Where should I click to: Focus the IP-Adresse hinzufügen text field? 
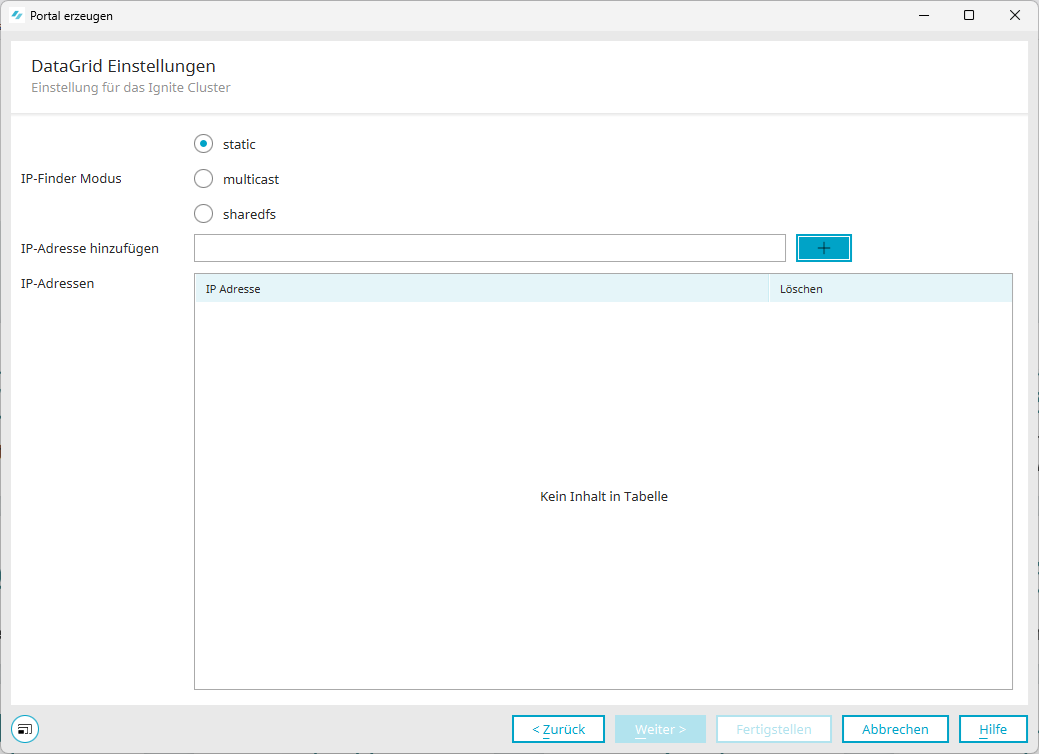pyautogui.click(x=490, y=248)
